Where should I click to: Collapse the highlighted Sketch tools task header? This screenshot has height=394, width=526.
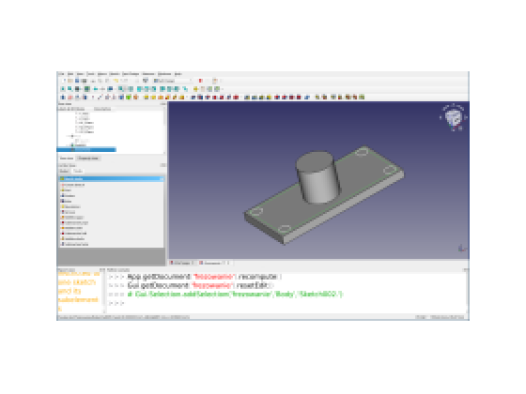tap(111, 179)
